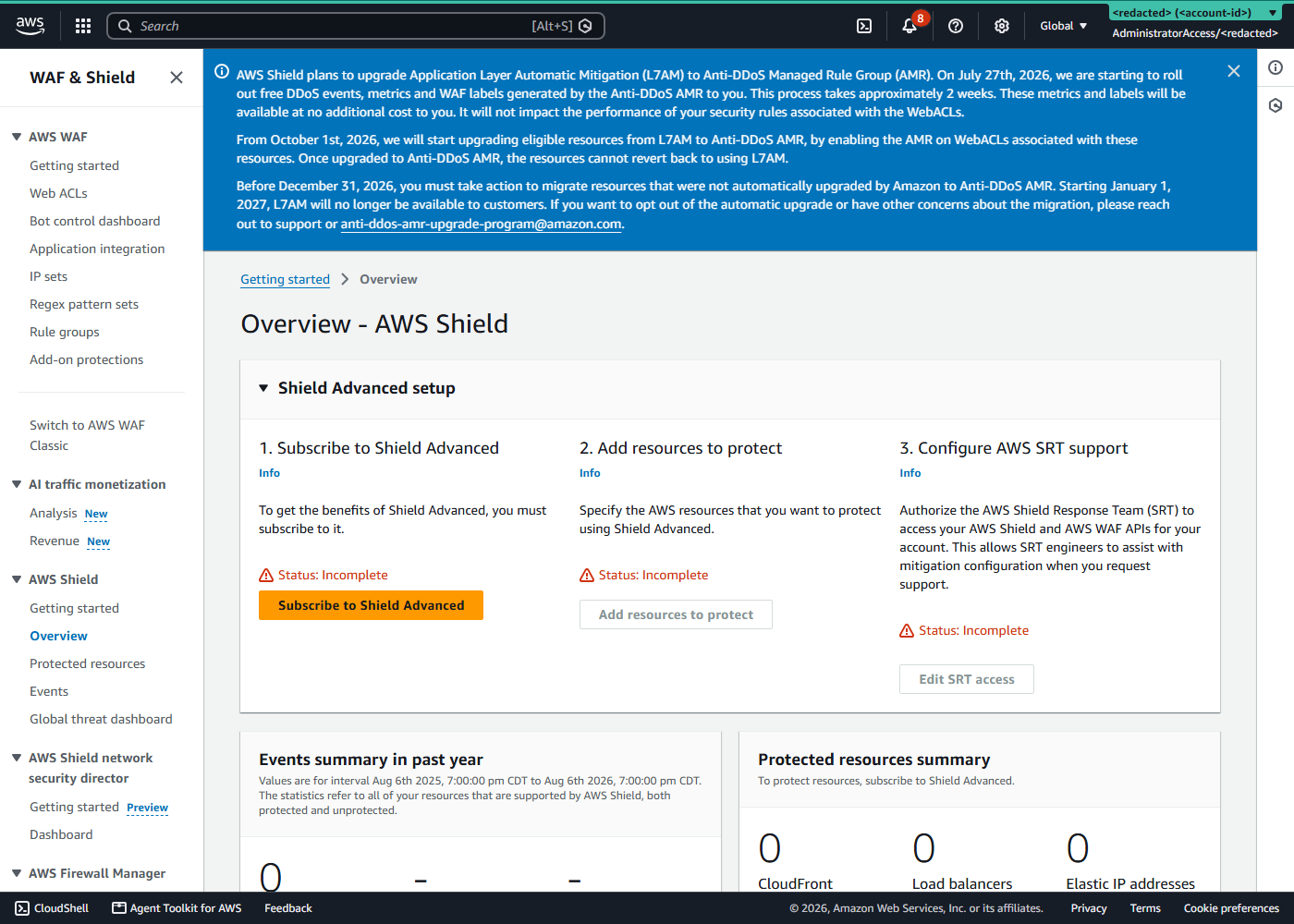Dismiss the blue L7AM upgrade banner

(x=1234, y=71)
